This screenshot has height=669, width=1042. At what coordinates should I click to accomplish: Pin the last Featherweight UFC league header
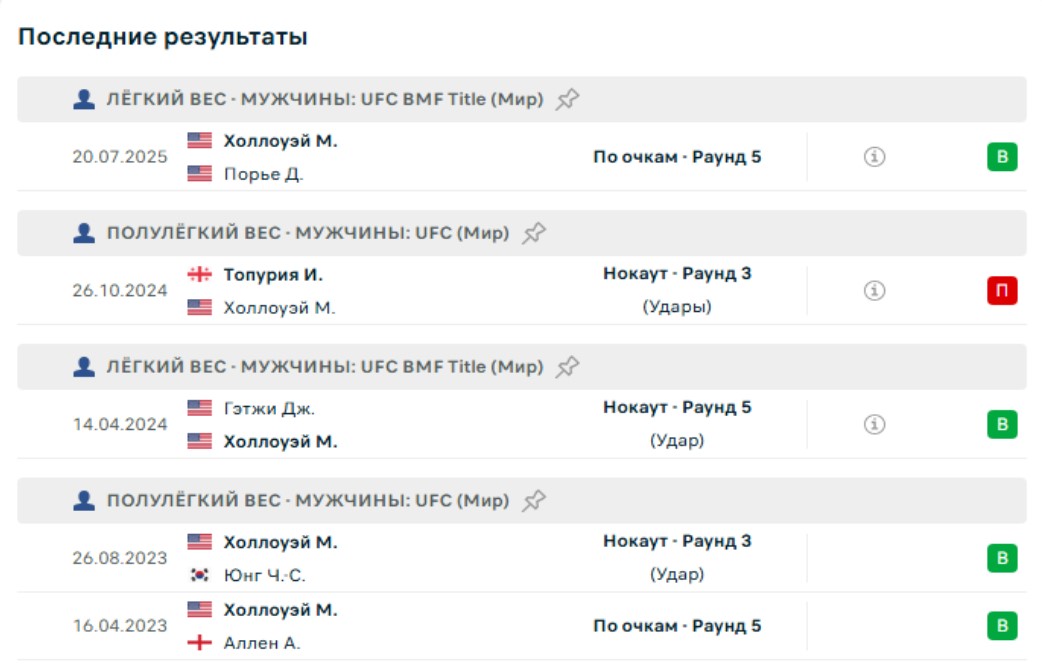pyautogui.click(x=535, y=501)
